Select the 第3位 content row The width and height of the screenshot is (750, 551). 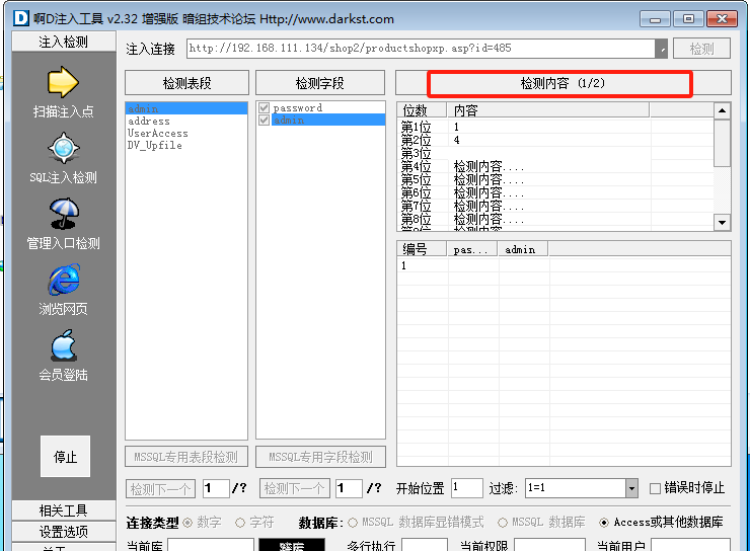[555, 154]
